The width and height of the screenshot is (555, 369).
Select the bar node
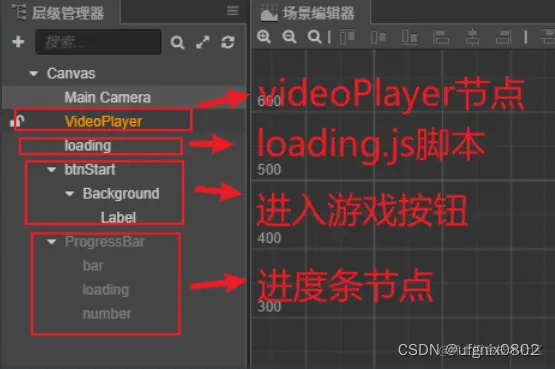click(x=93, y=266)
